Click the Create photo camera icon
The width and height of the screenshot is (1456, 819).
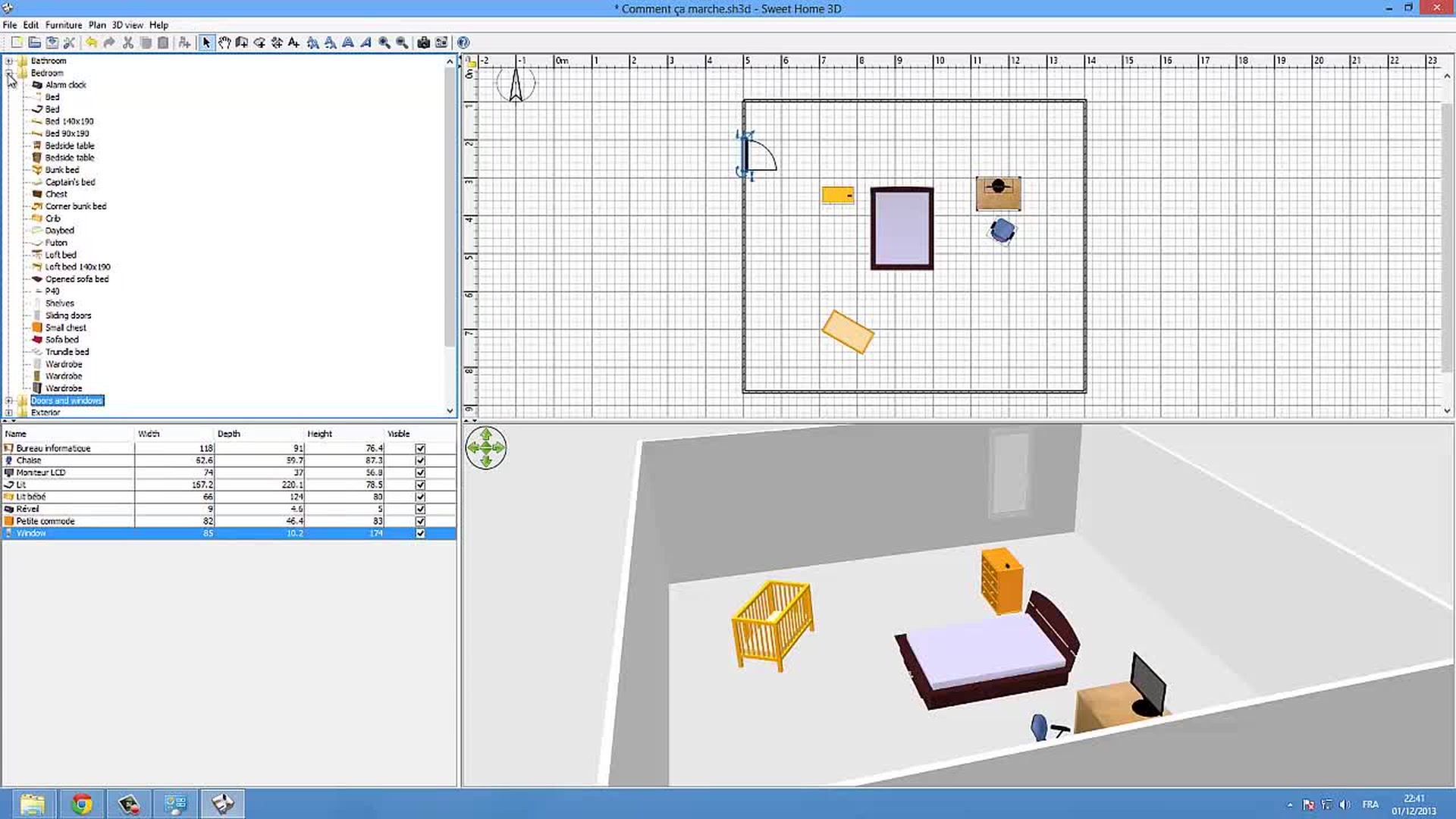(x=423, y=42)
